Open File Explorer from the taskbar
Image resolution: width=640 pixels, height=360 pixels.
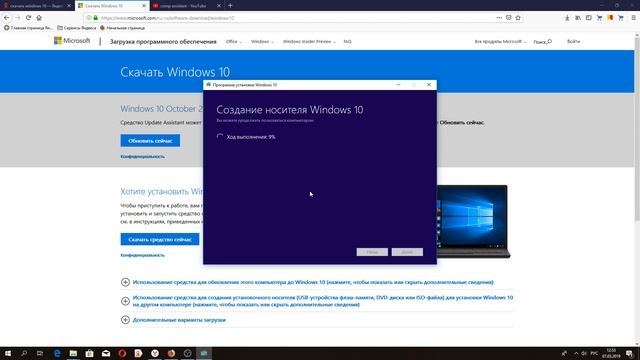73,353
